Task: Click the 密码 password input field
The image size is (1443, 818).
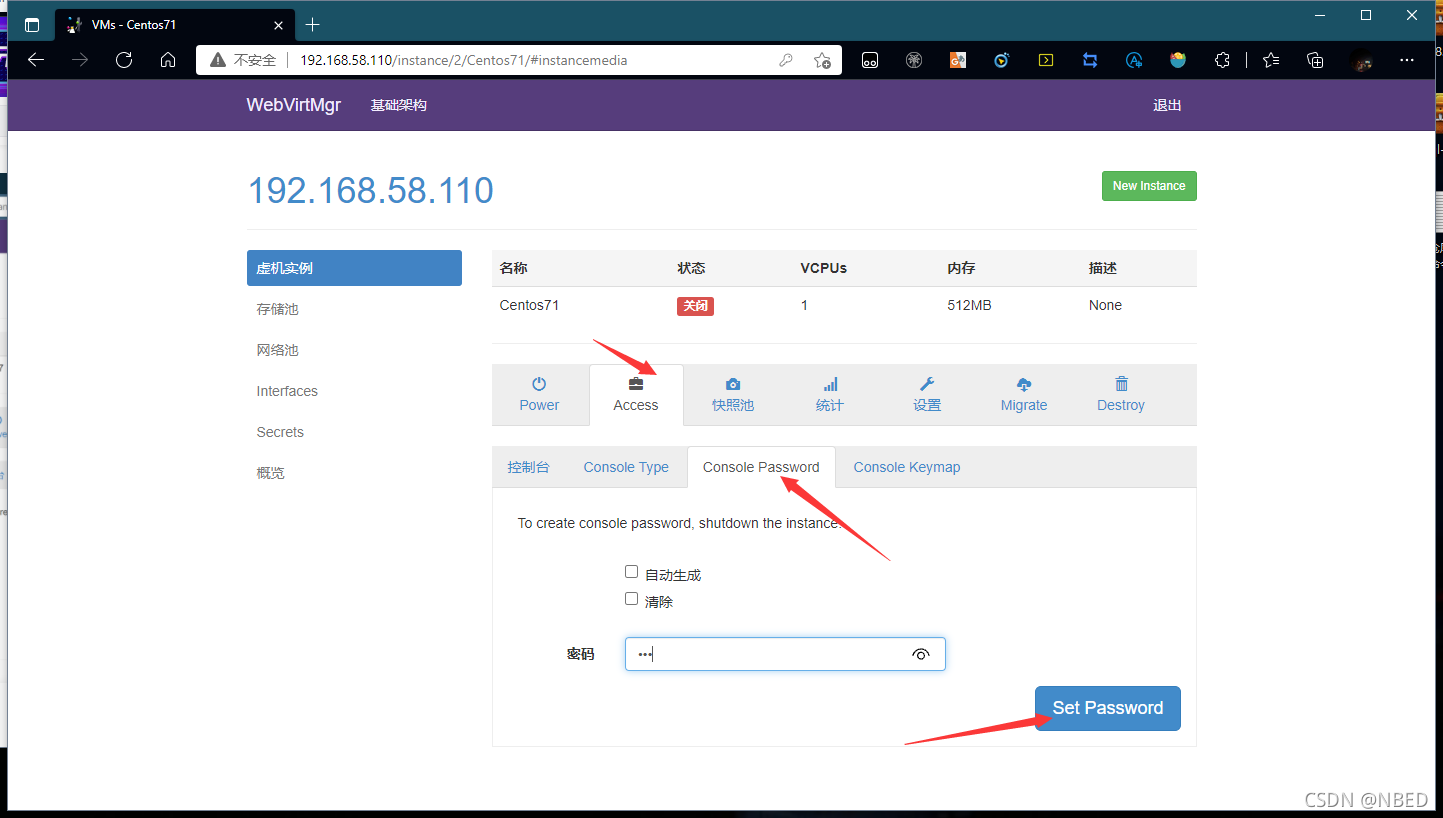Action: 785,654
